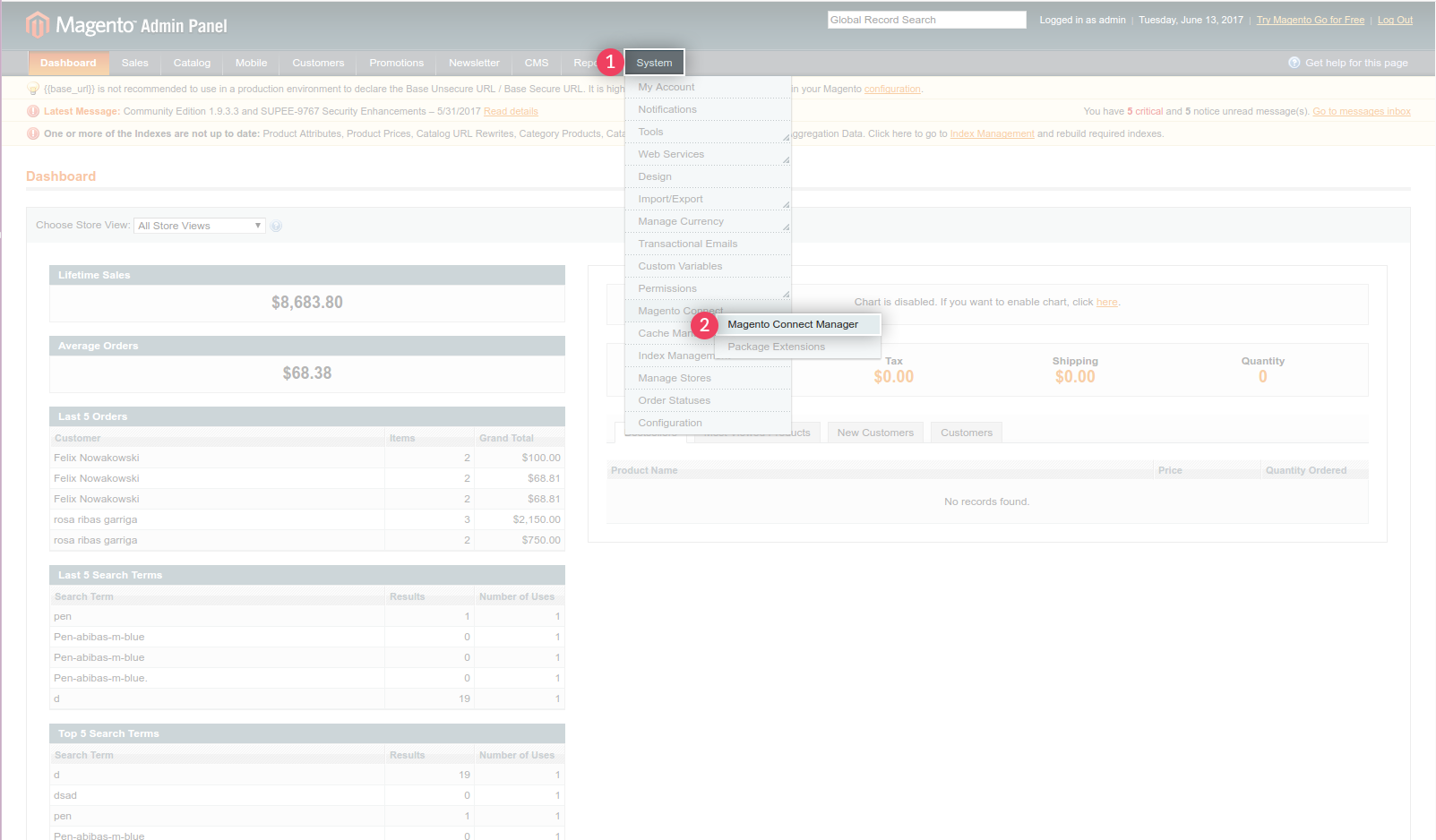The width and height of the screenshot is (1436, 840).
Task: Go to messages inbox link
Action: tap(1362, 111)
